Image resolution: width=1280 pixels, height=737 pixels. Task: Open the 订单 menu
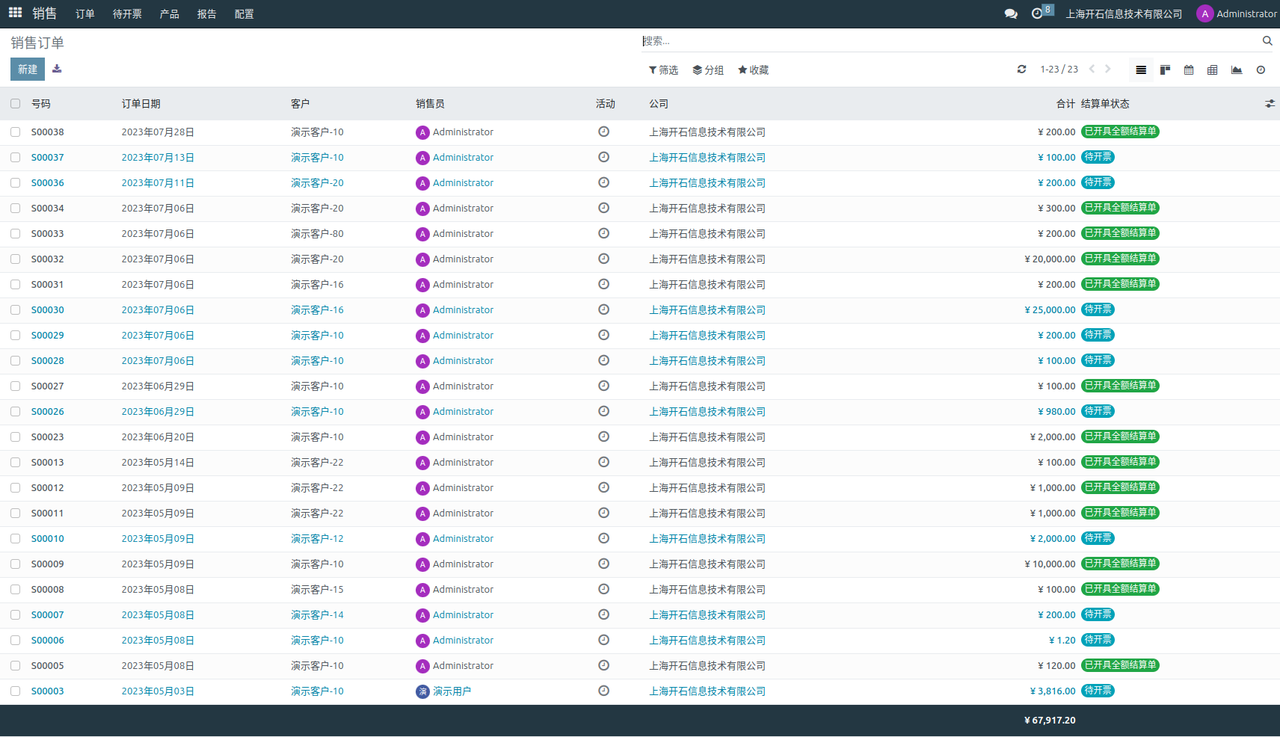[x=85, y=14]
